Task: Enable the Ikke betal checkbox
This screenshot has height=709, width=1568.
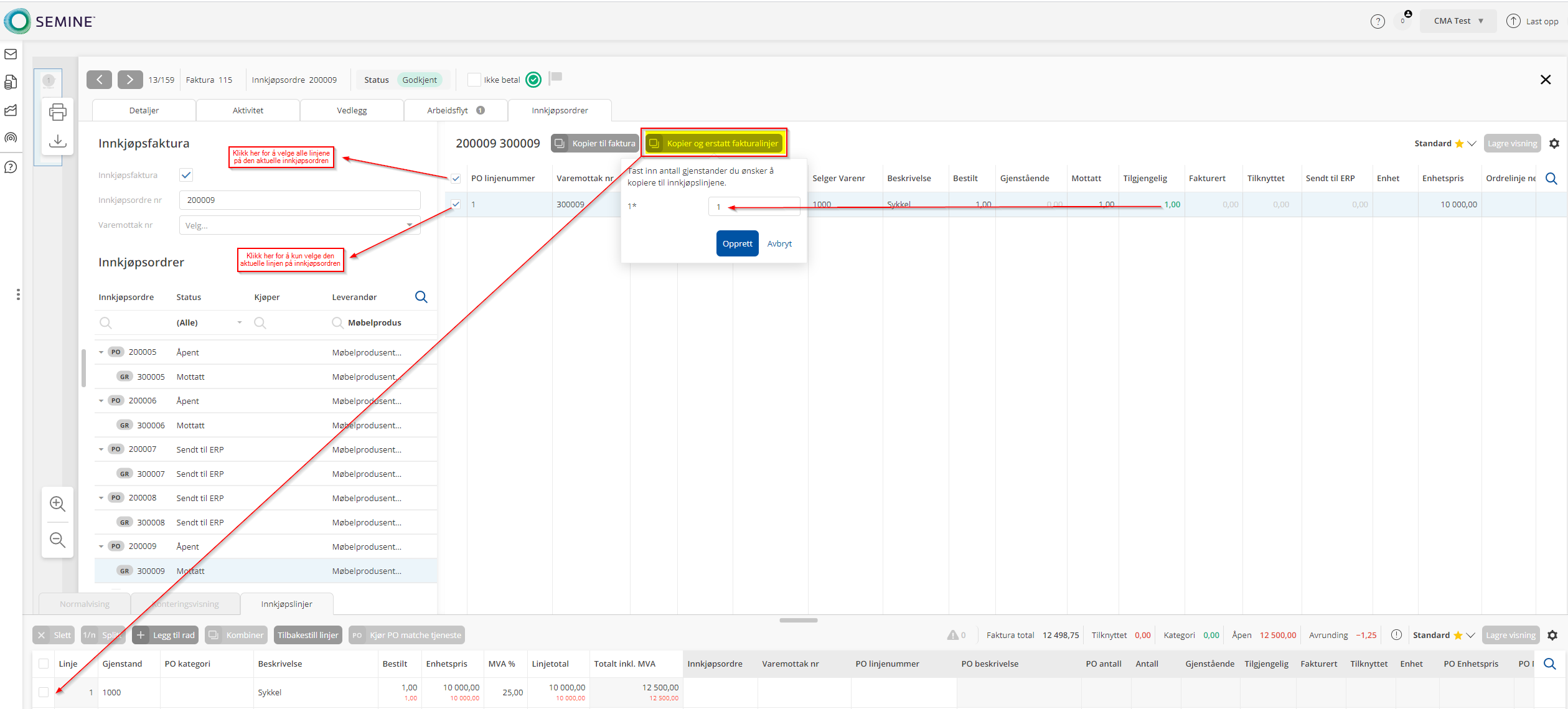Action: pos(474,80)
